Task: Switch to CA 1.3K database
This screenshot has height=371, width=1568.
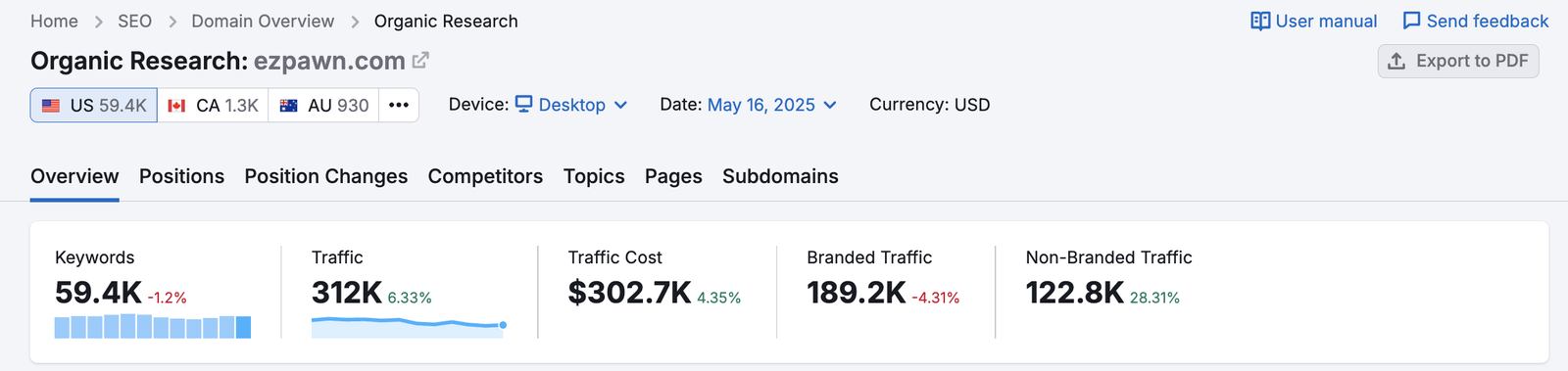Action: [213, 106]
